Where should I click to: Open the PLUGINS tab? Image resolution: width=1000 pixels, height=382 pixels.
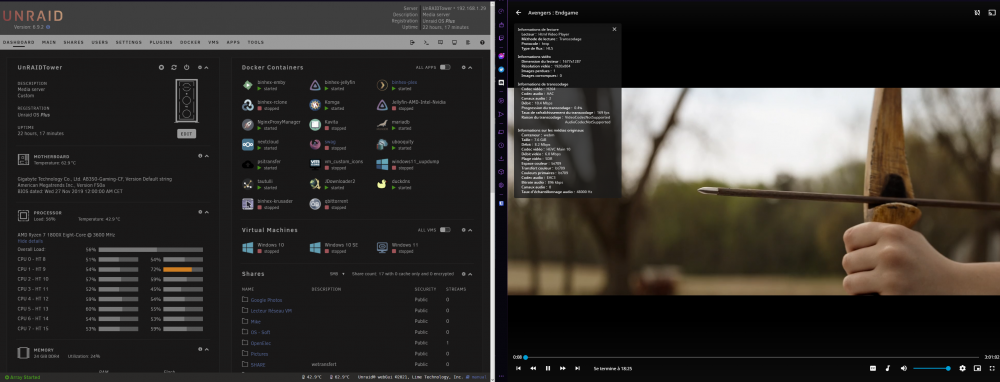(161, 42)
